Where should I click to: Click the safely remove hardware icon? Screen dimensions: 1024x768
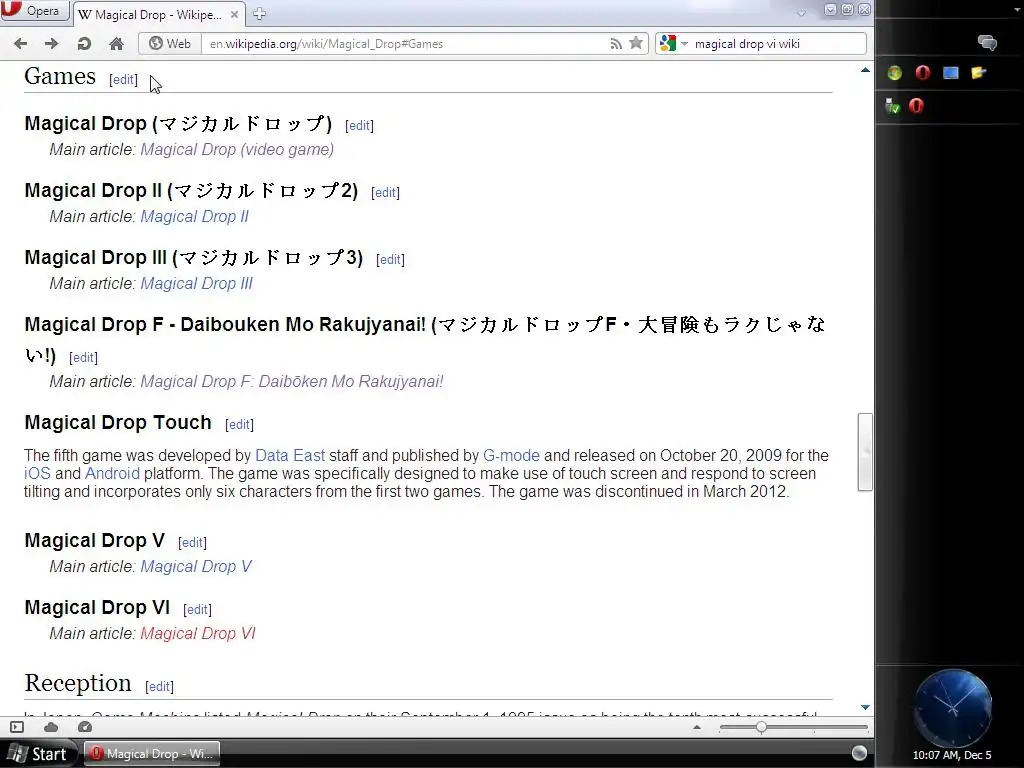tap(893, 106)
